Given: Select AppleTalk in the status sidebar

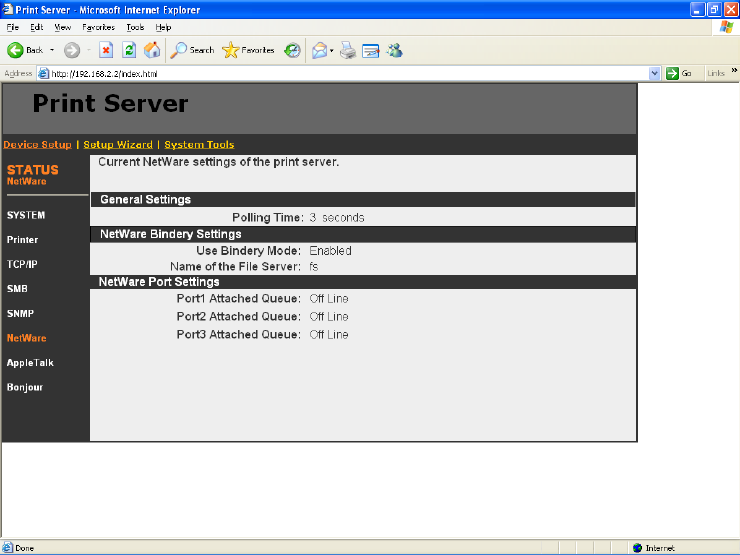Looking at the screenshot, I should 30,362.
